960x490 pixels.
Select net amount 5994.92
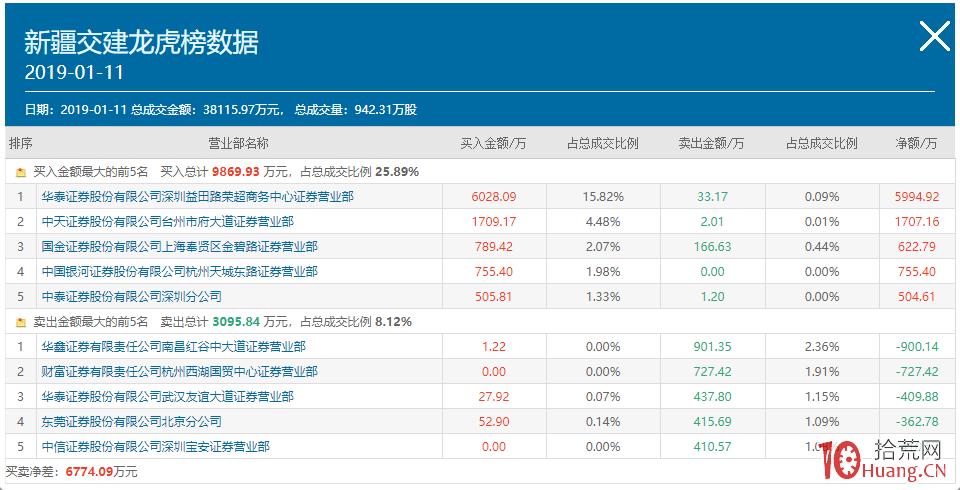[916, 197]
